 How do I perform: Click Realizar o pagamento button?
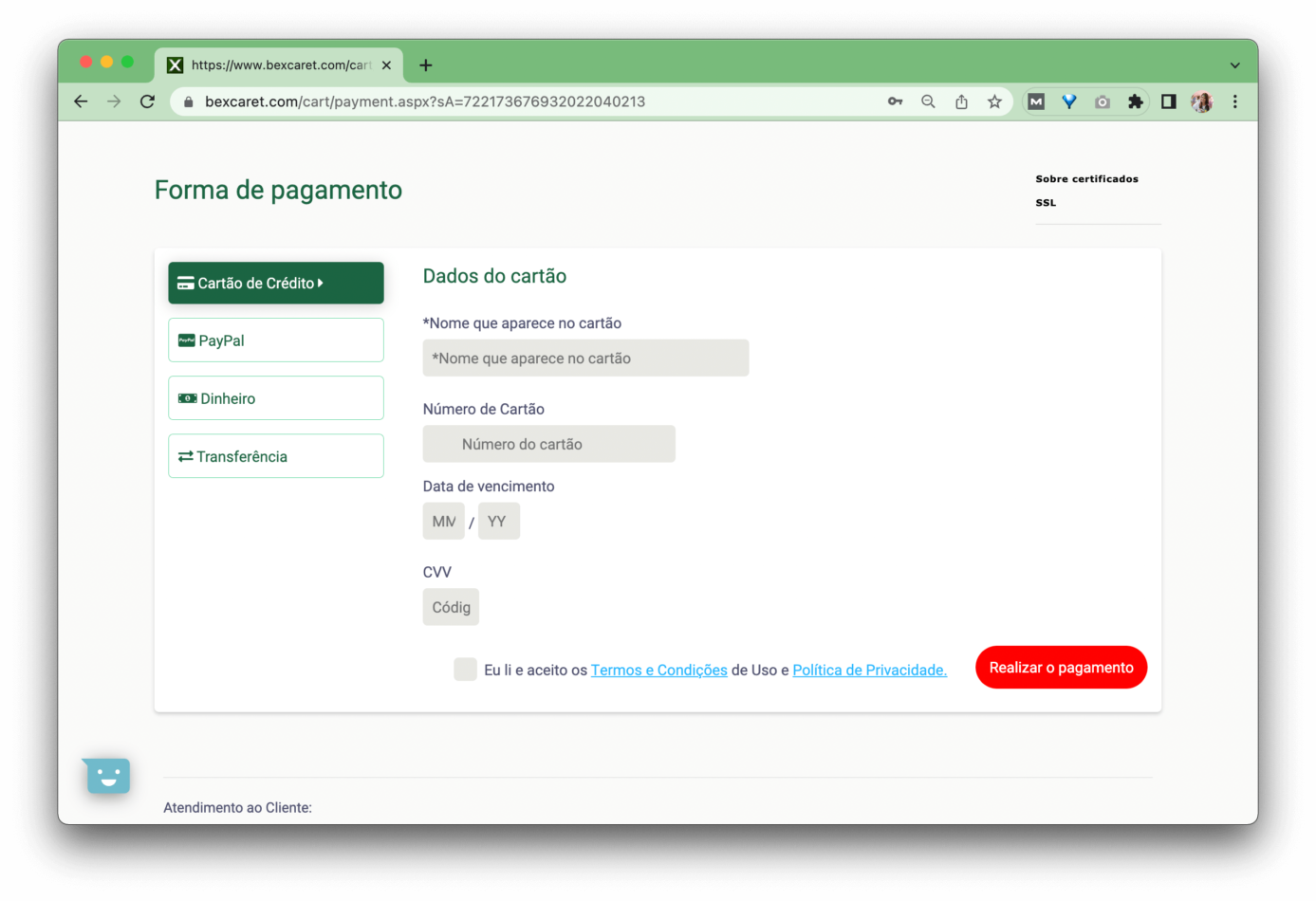1061,668
